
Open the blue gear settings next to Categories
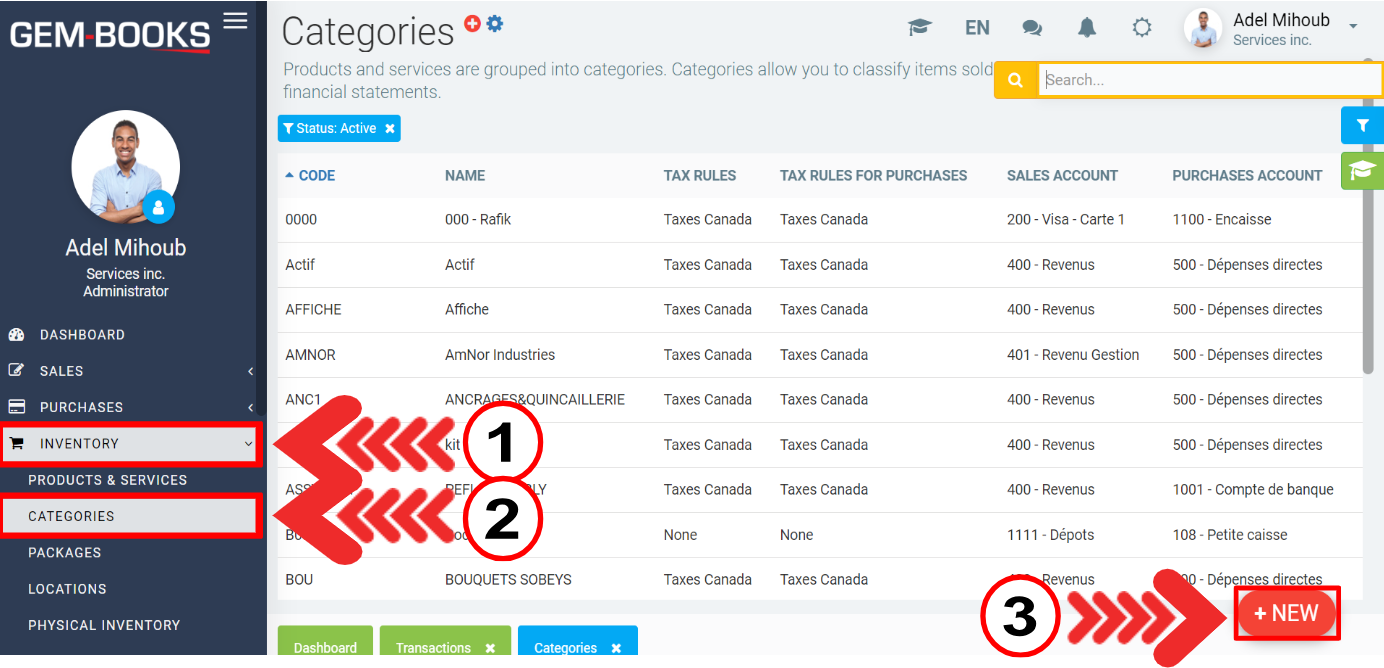(x=494, y=23)
